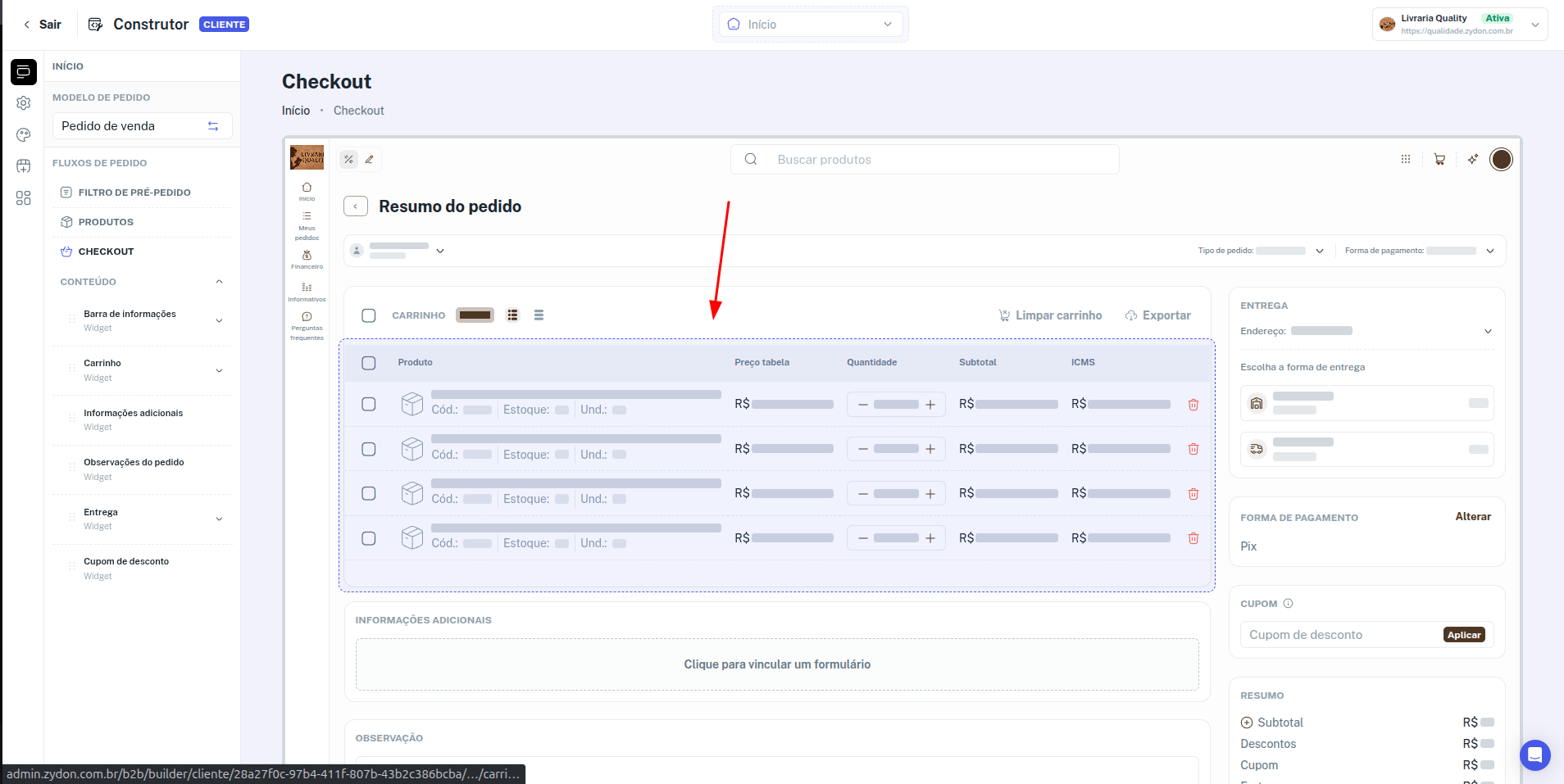The image size is (1564, 784).
Task: Click the pencil edit icon in preview toolbar
Action: (x=370, y=160)
